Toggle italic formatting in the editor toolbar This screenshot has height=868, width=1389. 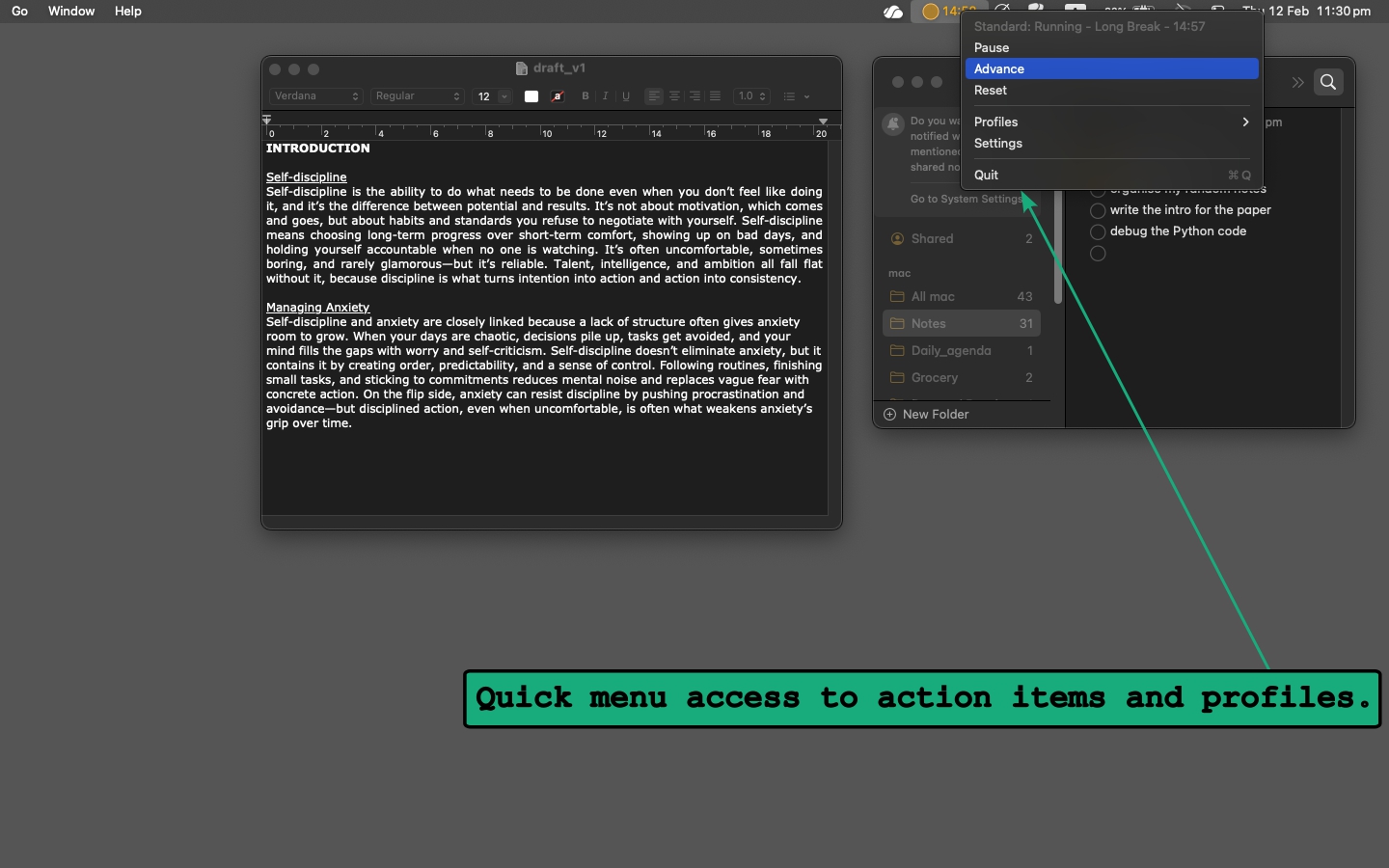[x=606, y=96]
